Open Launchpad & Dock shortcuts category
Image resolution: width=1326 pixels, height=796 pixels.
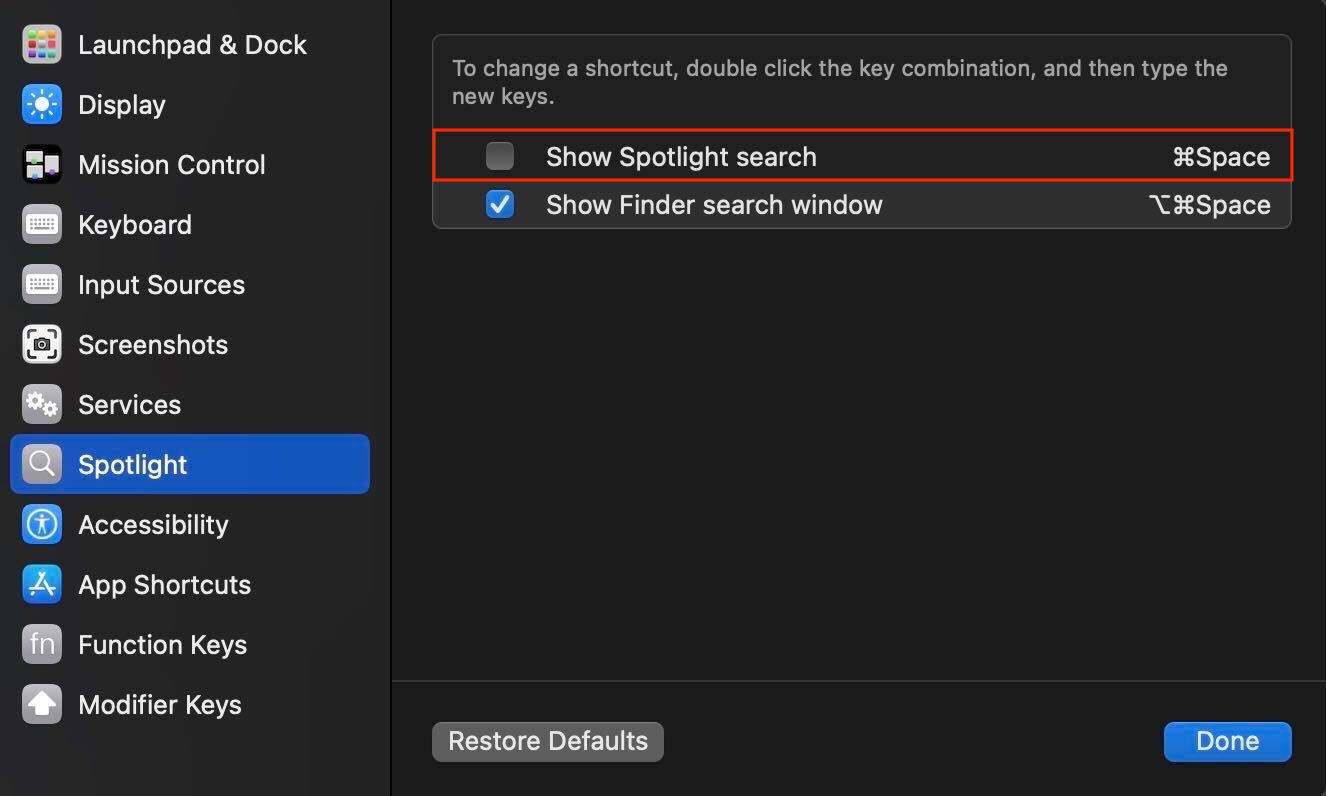192,45
